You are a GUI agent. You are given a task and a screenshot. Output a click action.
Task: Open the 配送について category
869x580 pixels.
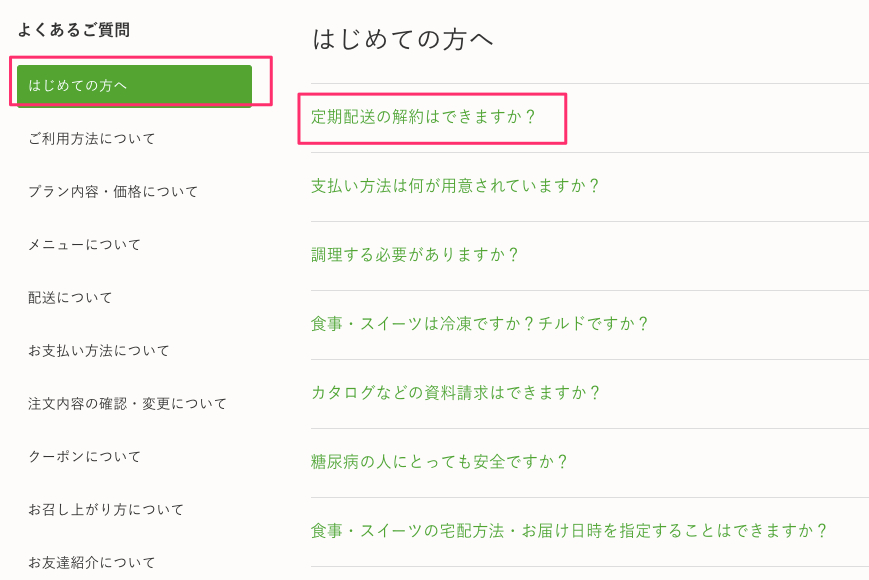click(x=70, y=298)
